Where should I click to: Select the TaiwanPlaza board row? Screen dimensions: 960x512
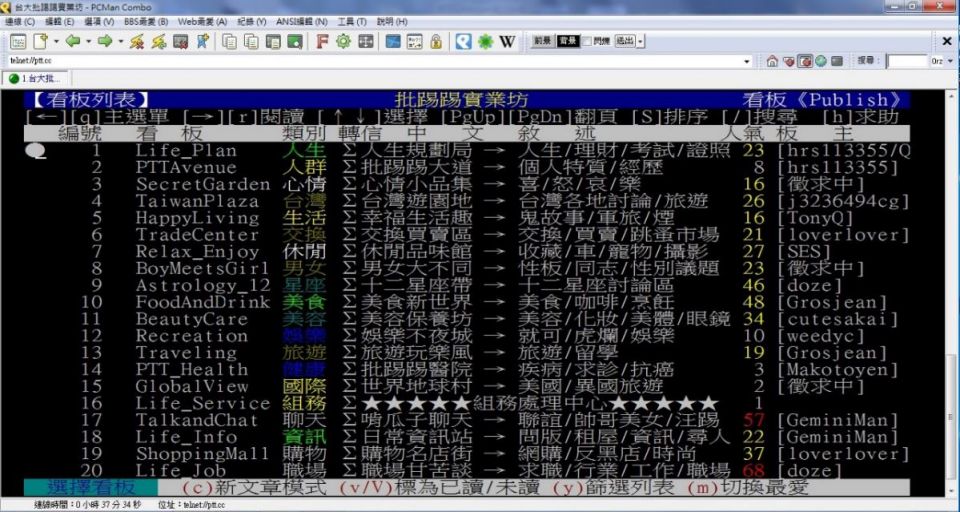coord(467,201)
